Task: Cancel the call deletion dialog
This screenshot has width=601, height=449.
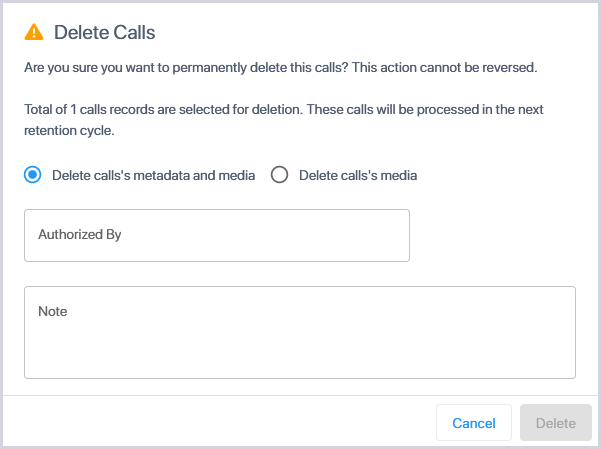Action: coord(474,423)
